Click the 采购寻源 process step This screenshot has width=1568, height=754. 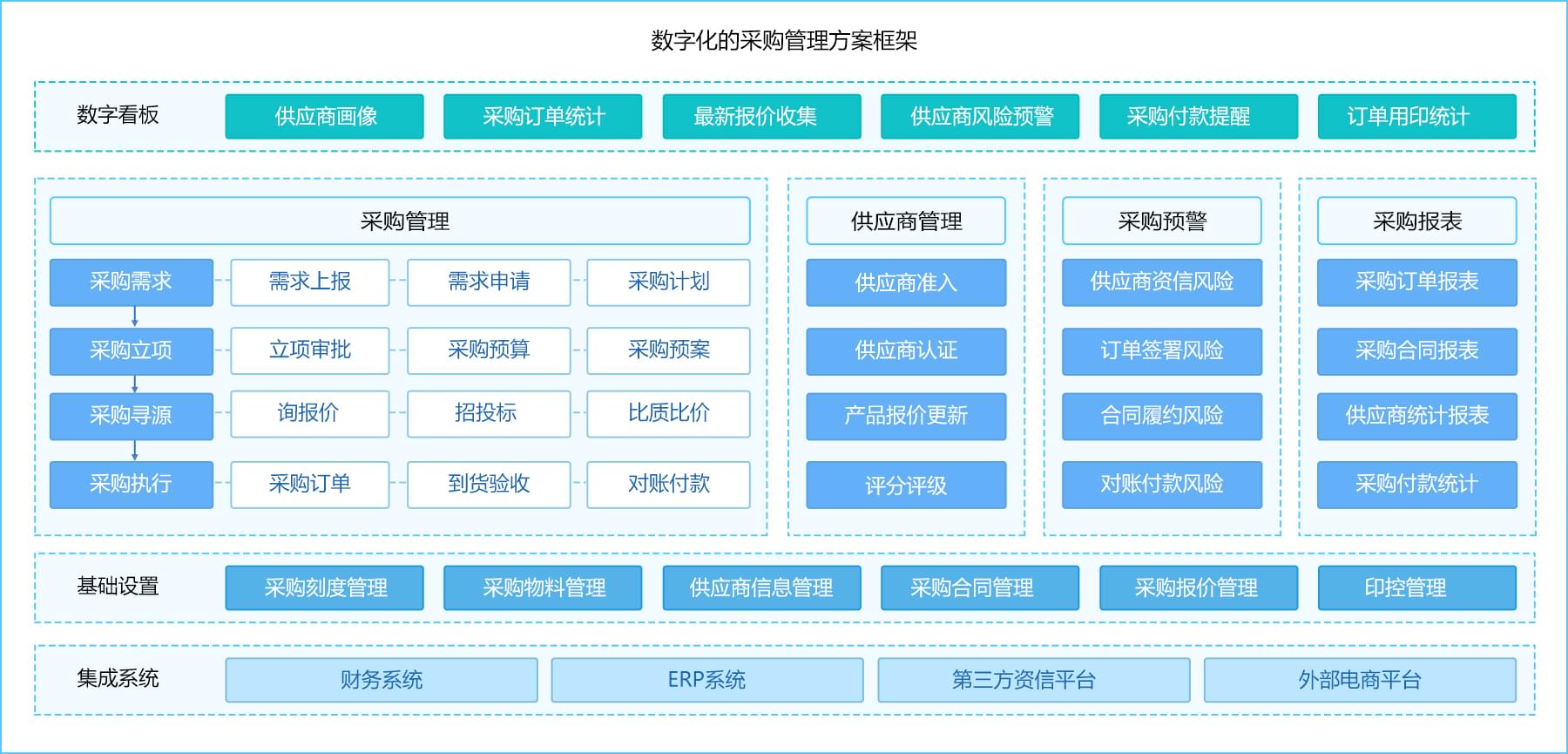click(x=132, y=416)
